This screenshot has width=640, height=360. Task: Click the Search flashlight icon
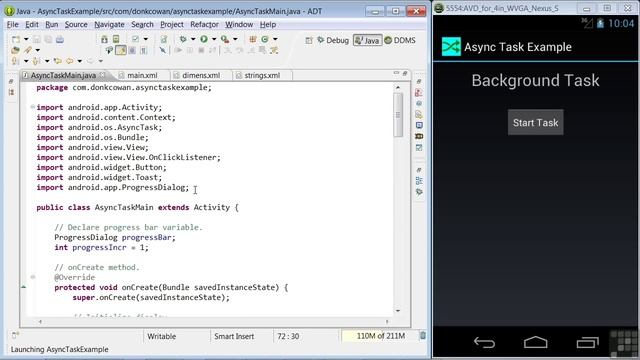[x=28, y=50]
